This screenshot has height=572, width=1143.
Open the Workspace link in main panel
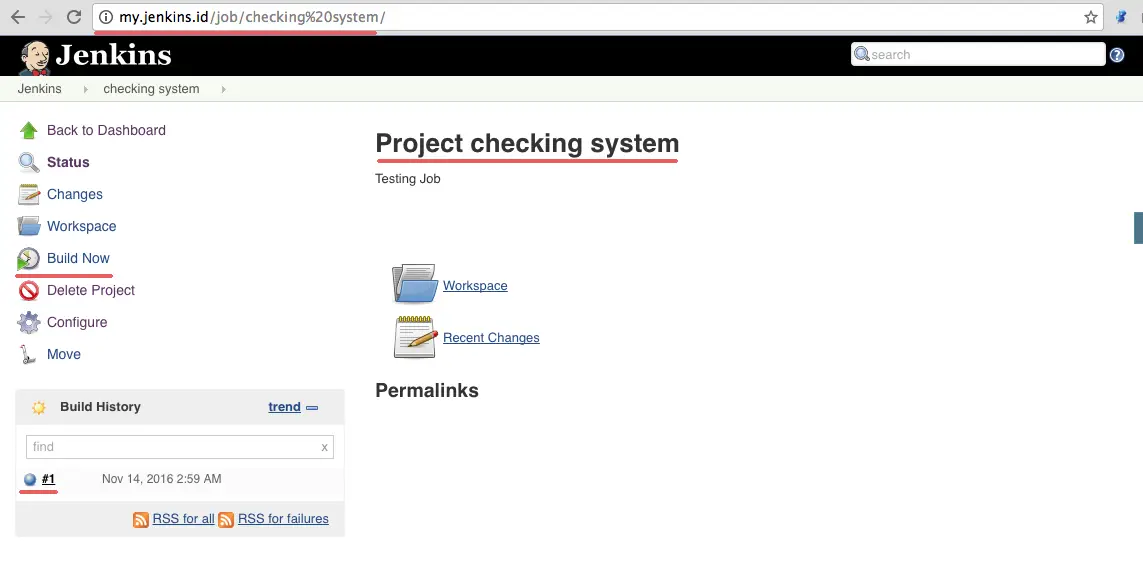click(475, 286)
